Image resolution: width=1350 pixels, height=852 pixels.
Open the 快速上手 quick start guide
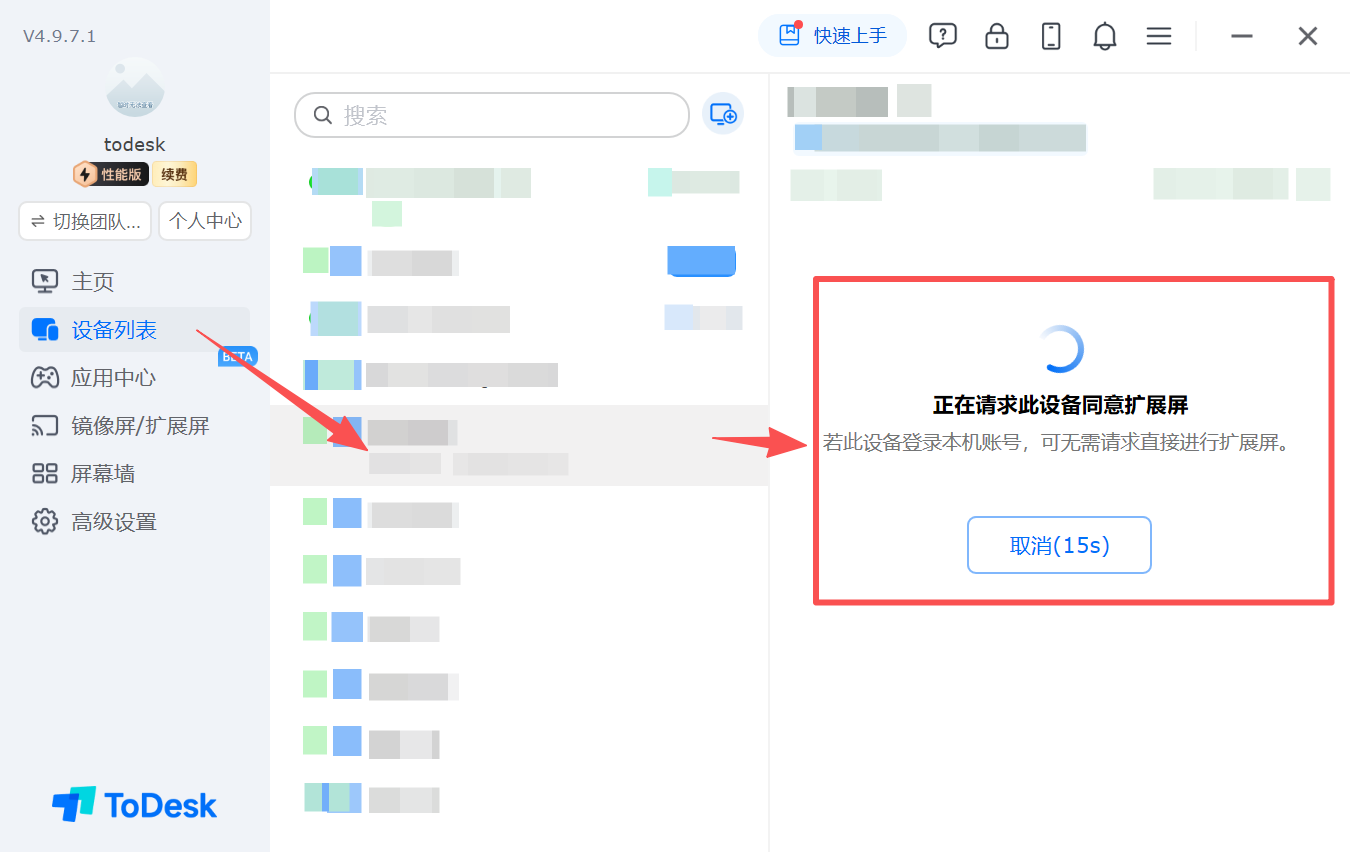pyautogui.click(x=832, y=36)
